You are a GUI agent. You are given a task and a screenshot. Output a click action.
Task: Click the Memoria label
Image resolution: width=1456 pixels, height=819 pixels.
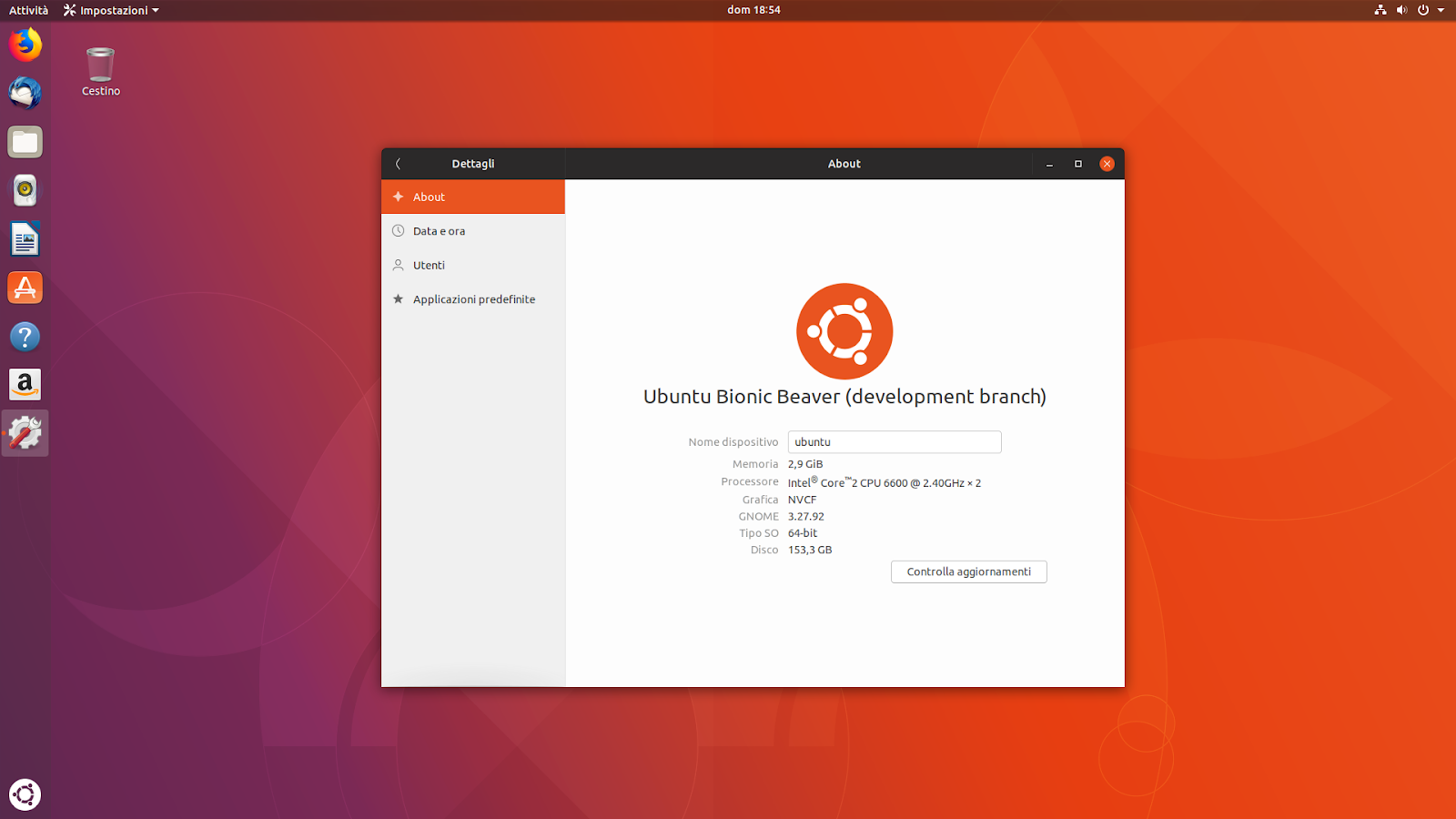click(x=755, y=464)
